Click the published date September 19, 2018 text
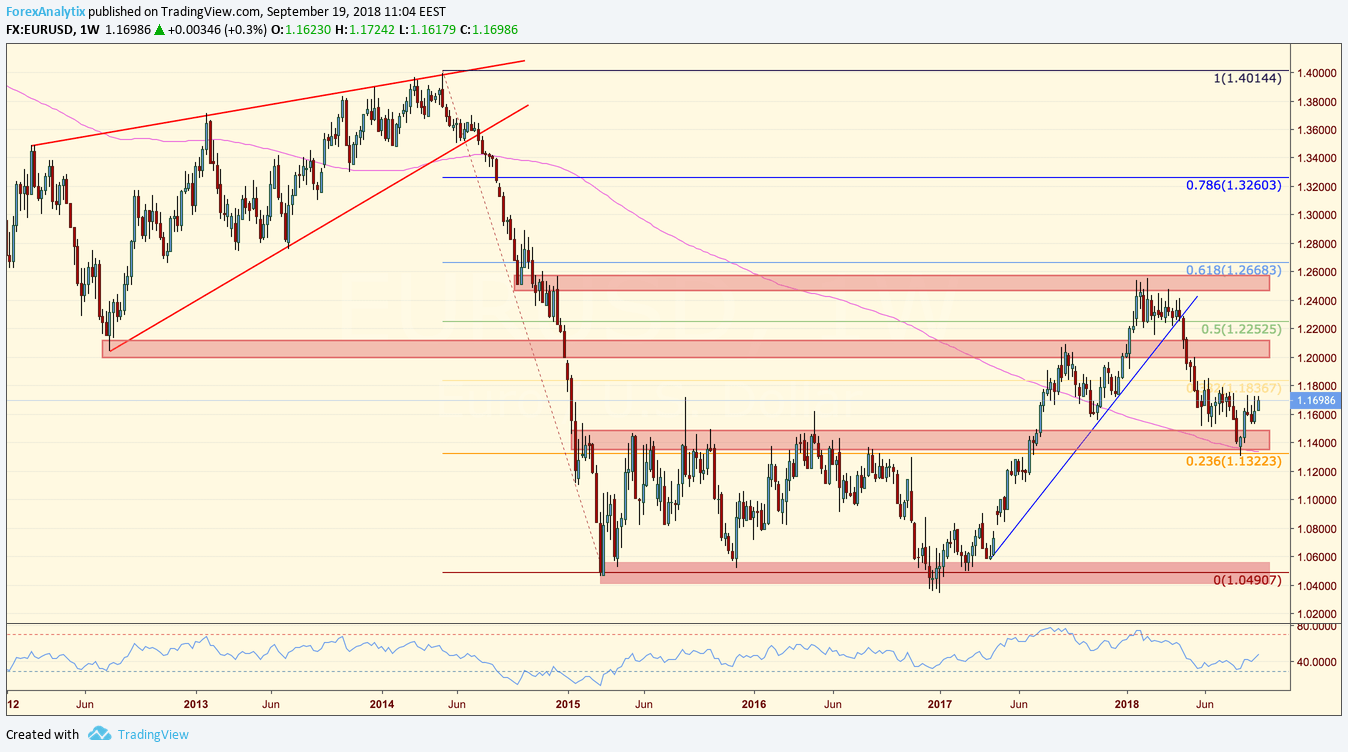 (x=322, y=10)
